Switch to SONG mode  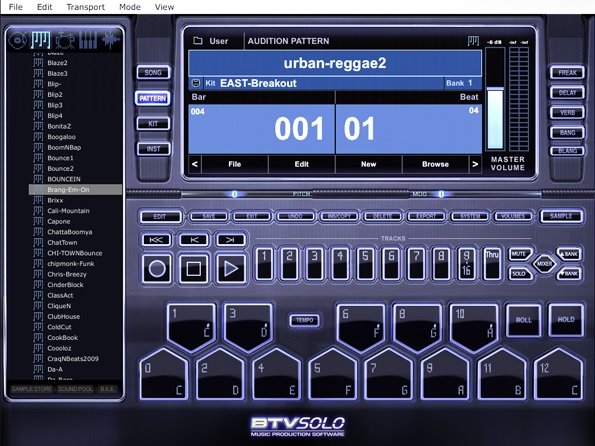[153, 72]
